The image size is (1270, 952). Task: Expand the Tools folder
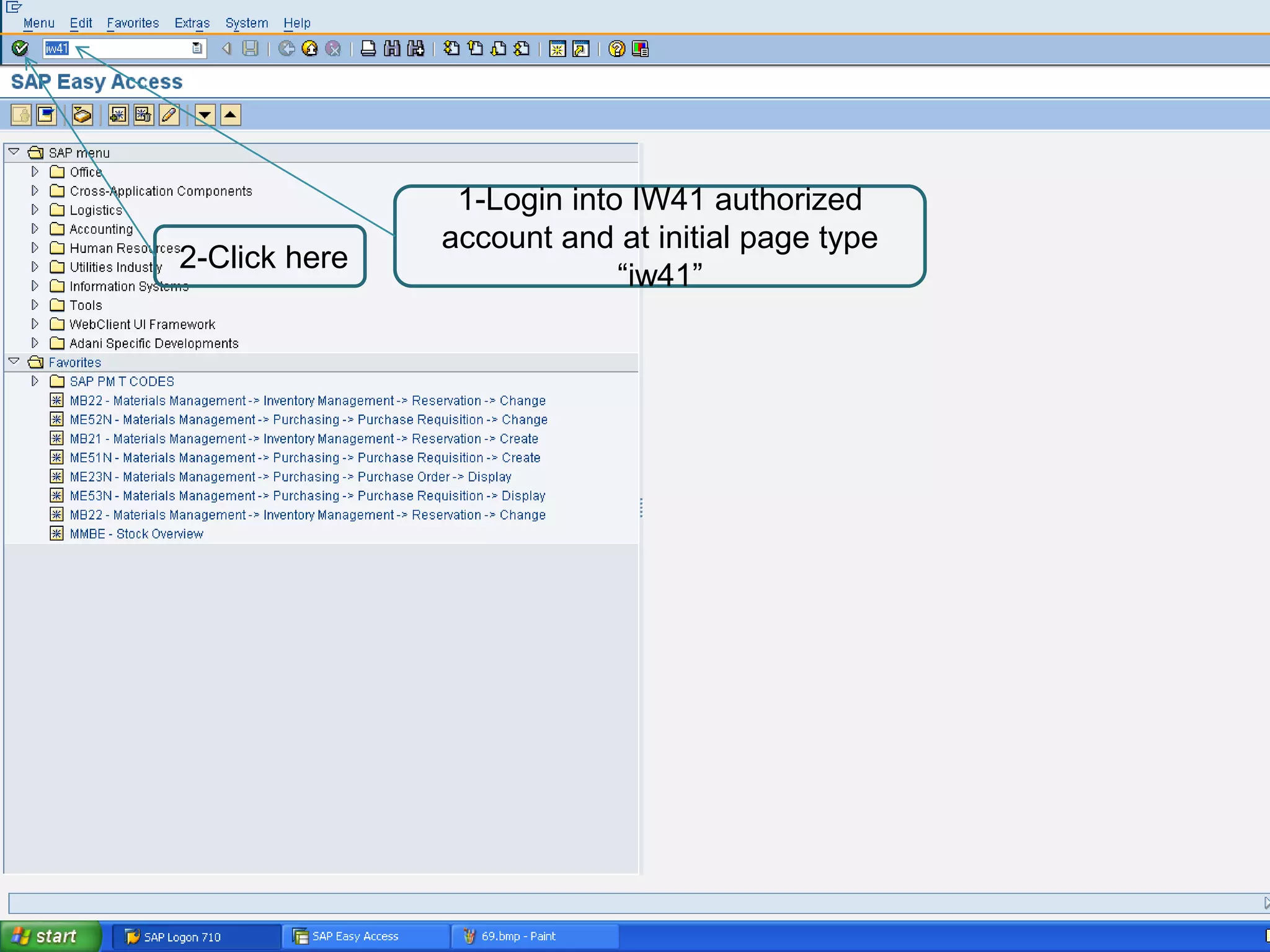pyautogui.click(x=35, y=305)
